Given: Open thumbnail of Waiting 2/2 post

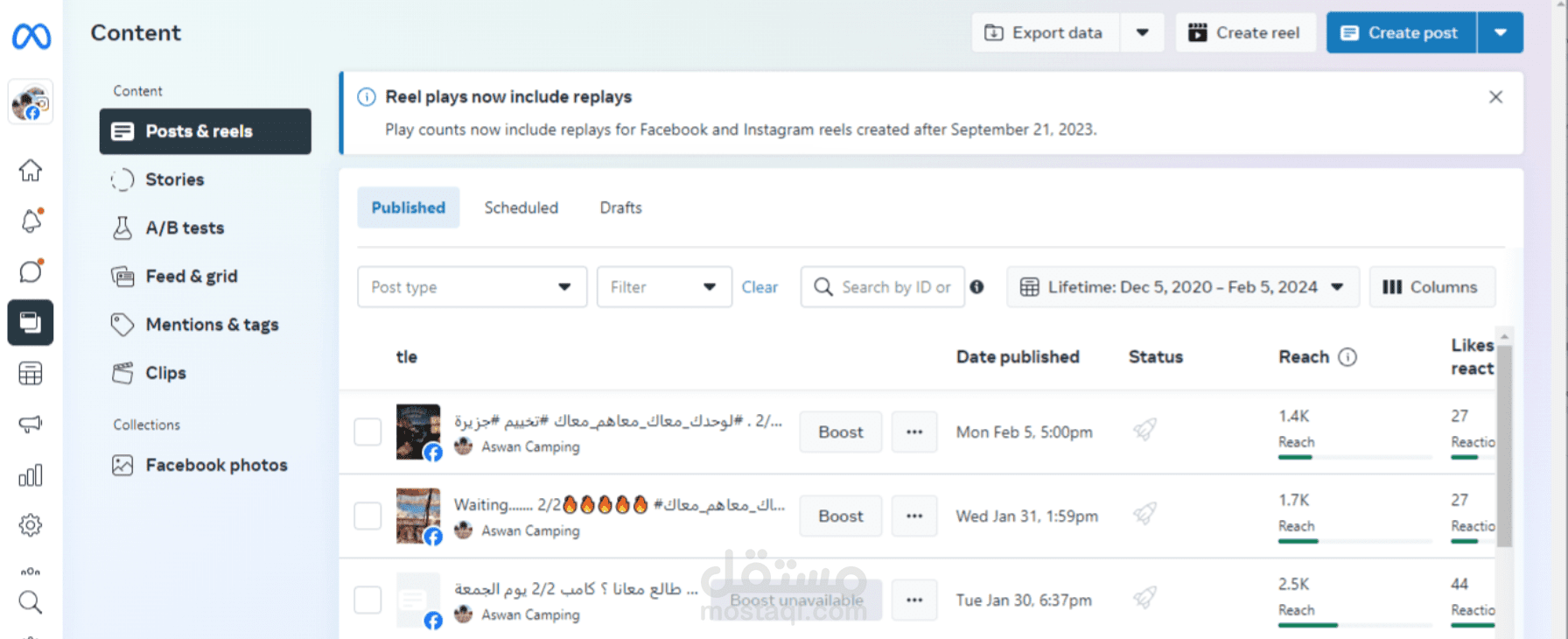Looking at the screenshot, I should point(418,516).
